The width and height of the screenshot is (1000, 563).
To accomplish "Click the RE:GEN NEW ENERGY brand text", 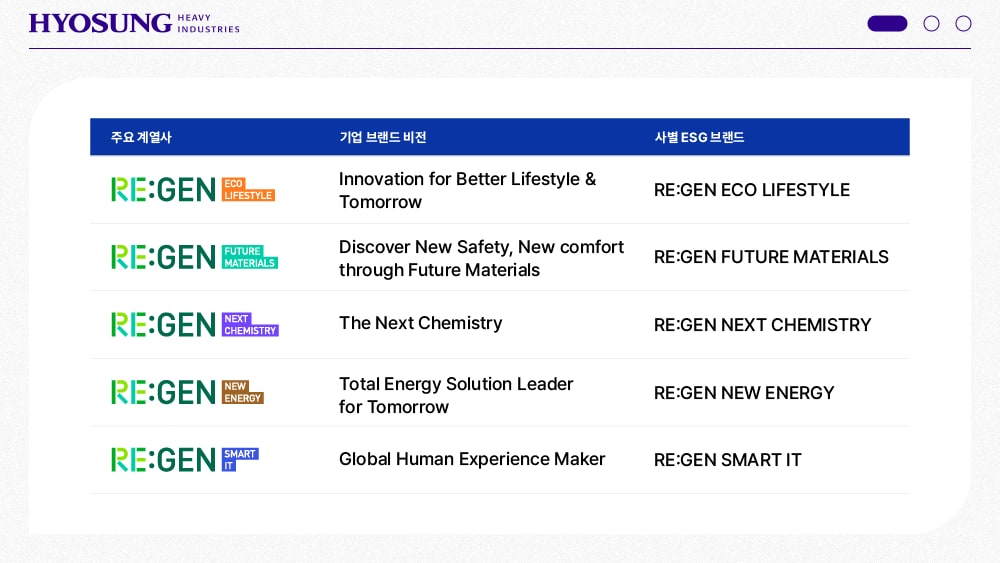I will 744,393.
